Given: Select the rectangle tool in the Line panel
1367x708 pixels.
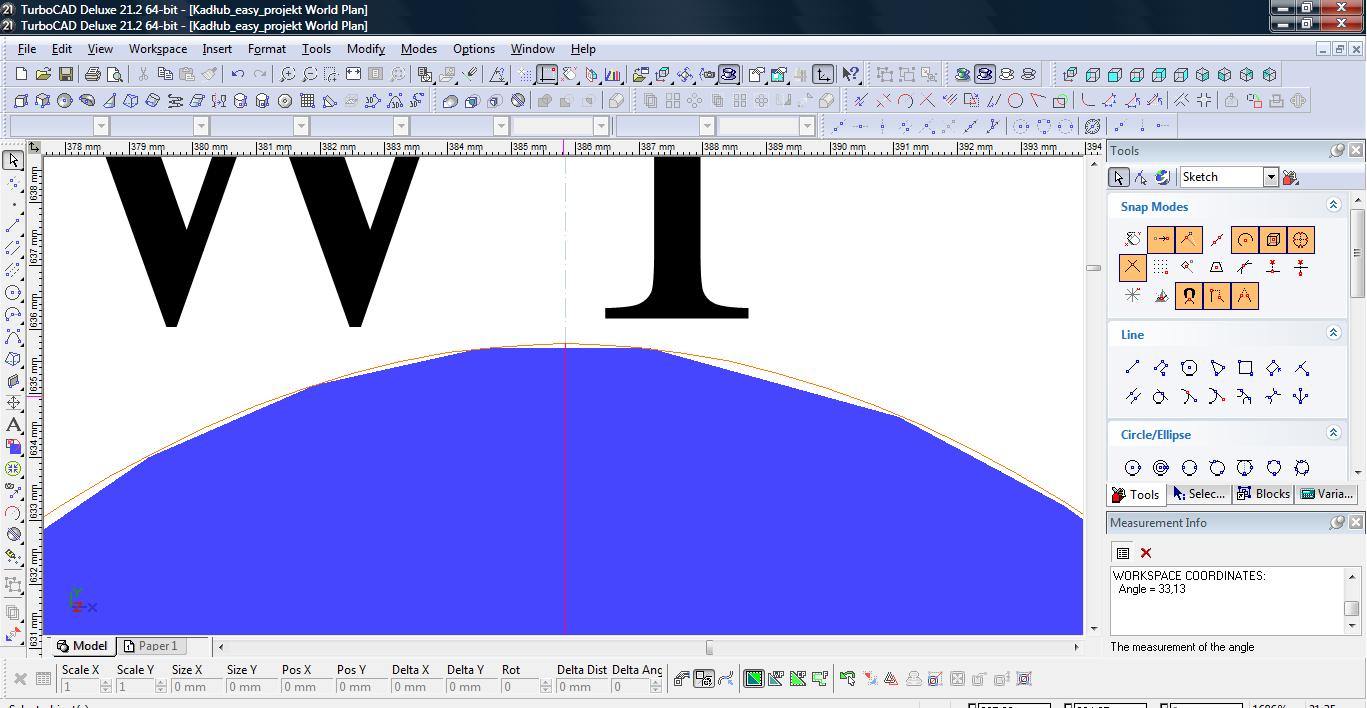Looking at the screenshot, I should pos(1245,368).
